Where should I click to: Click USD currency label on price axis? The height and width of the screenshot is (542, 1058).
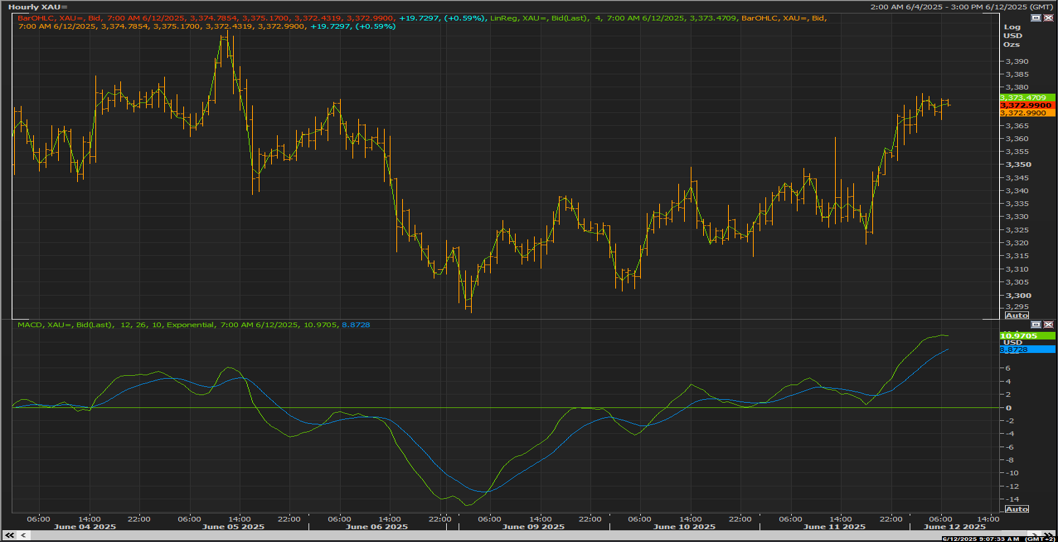(x=1011, y=35)
